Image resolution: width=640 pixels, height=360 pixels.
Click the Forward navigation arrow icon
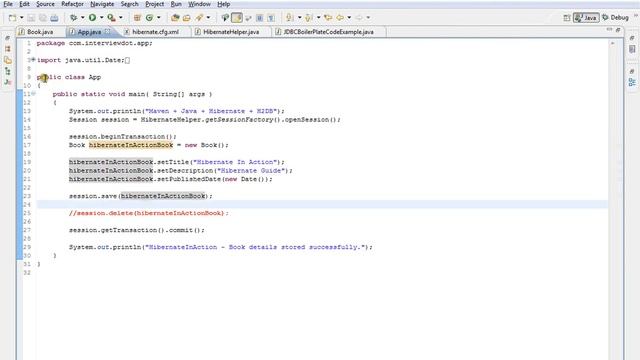[359, 18]
